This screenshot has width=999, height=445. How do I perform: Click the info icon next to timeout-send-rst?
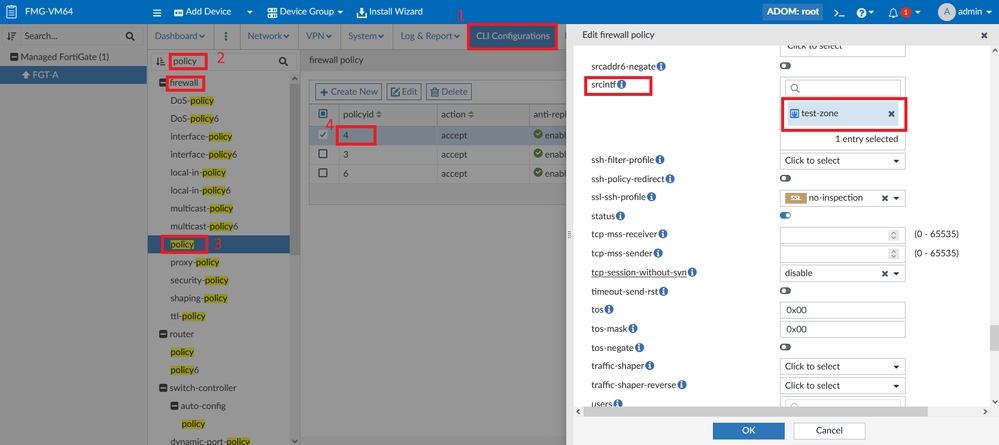coord(663,291)
